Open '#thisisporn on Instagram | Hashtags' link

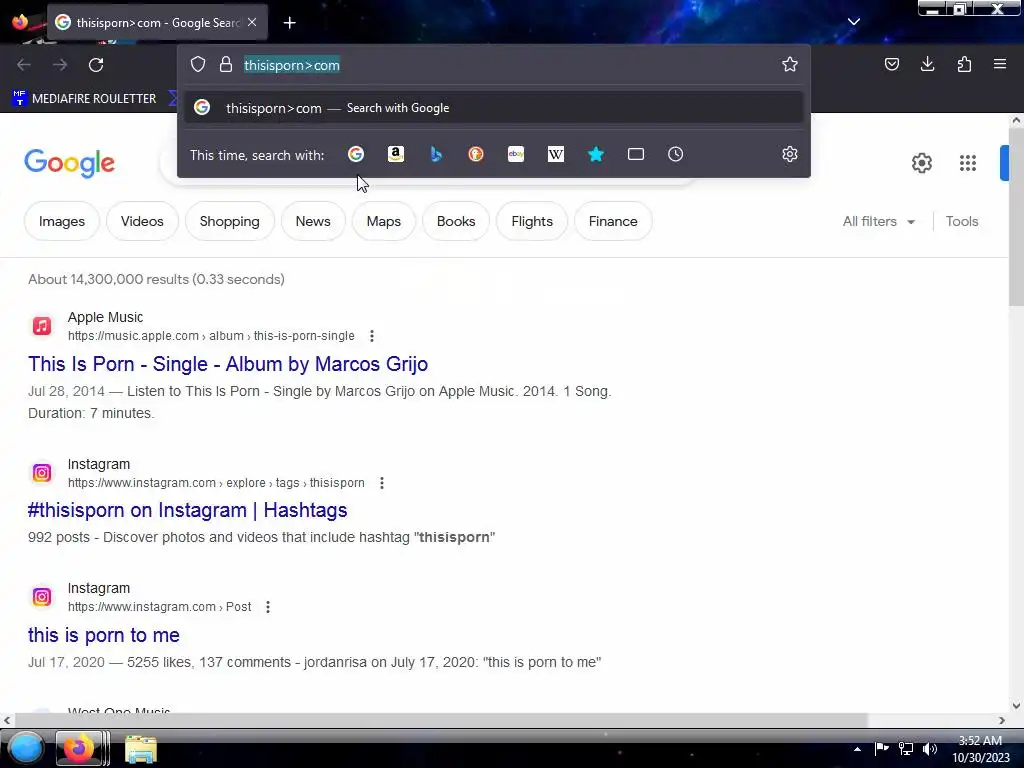(187, 510)
